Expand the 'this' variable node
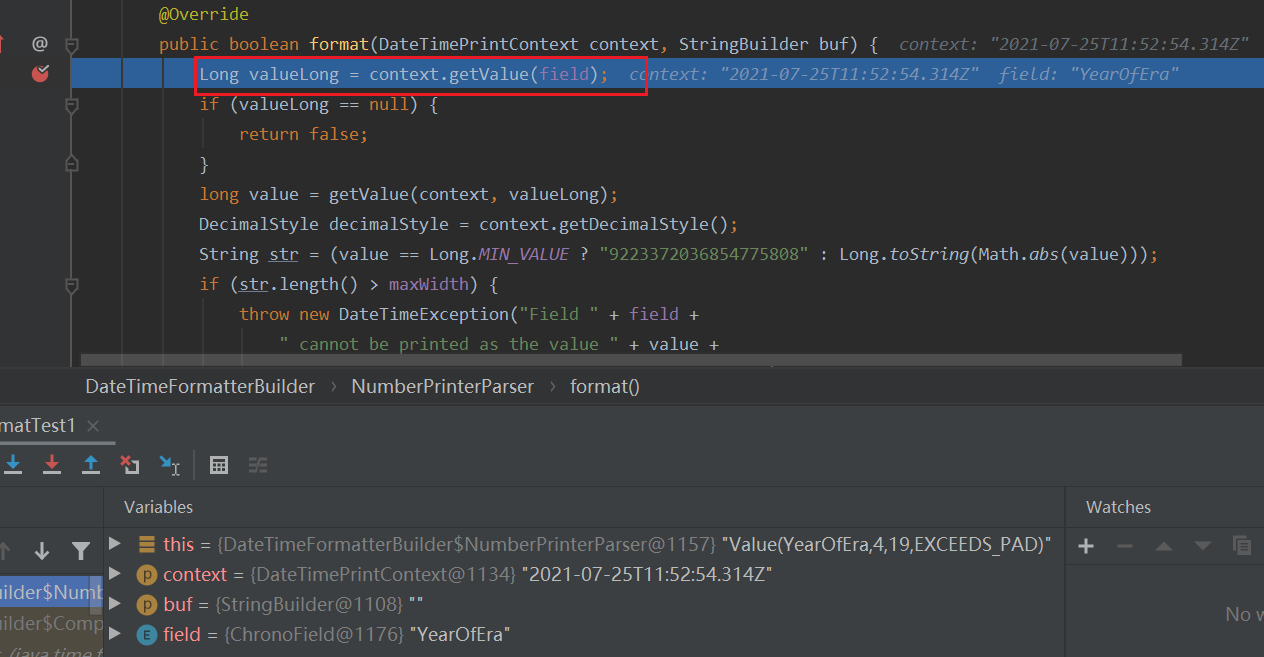Viewport: 1264px width, 657px height. (x=115, y=544)
